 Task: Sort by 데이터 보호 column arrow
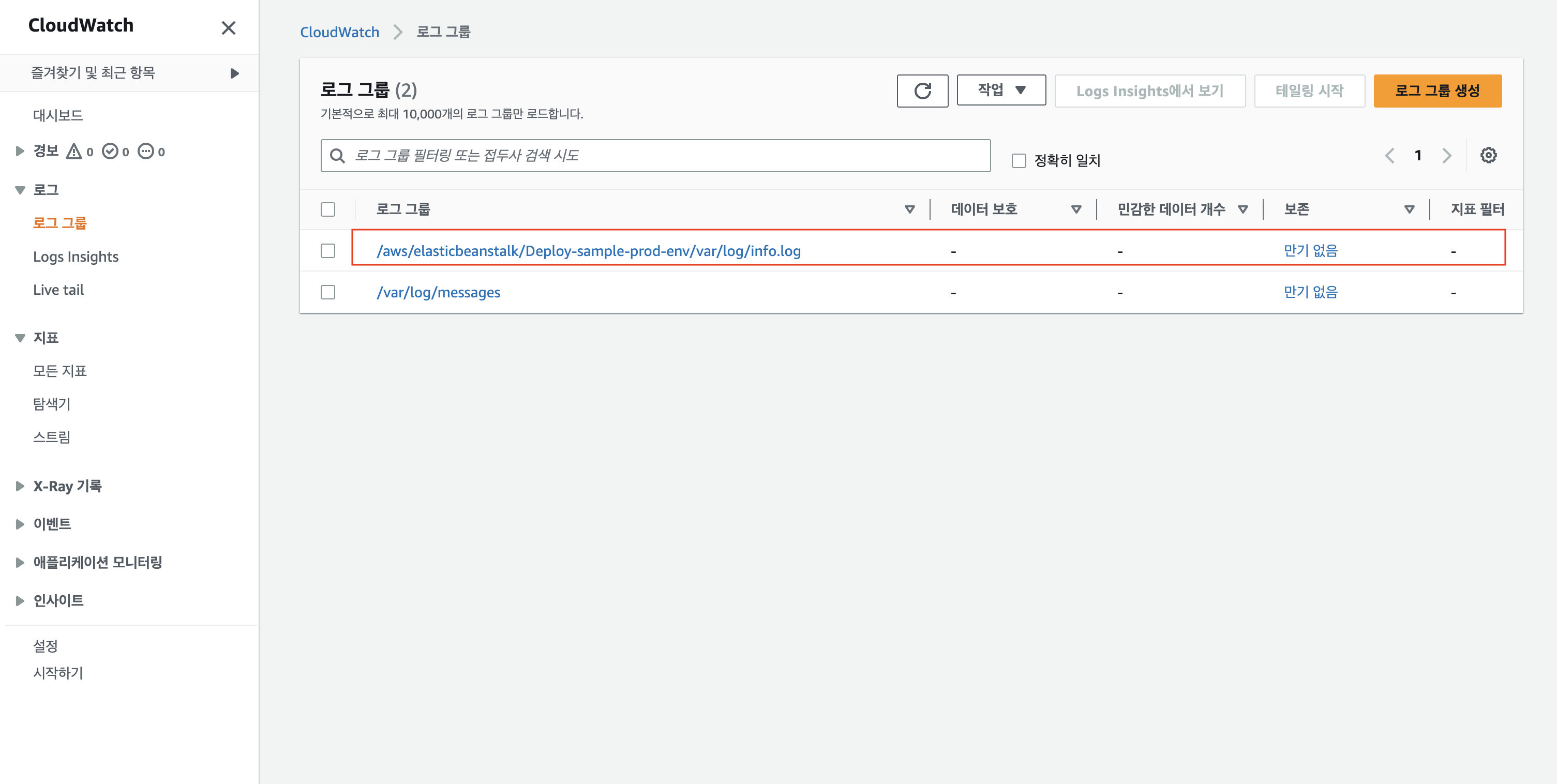[1076, 210]
